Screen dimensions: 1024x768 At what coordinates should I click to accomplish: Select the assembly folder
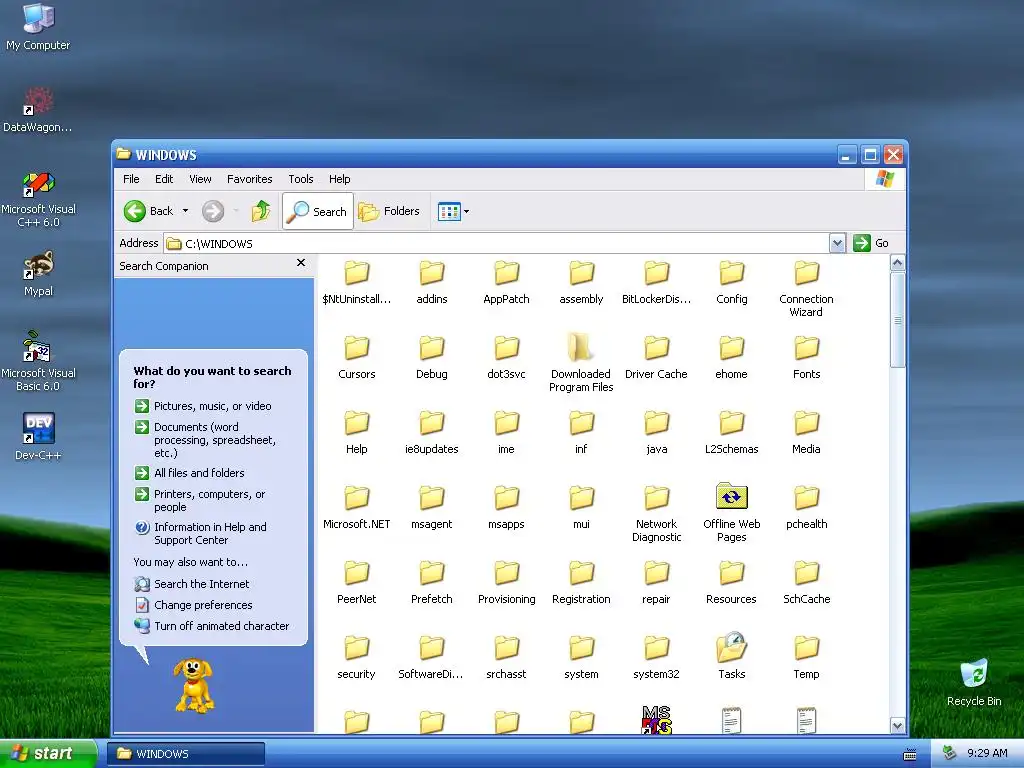coord(581,283)
